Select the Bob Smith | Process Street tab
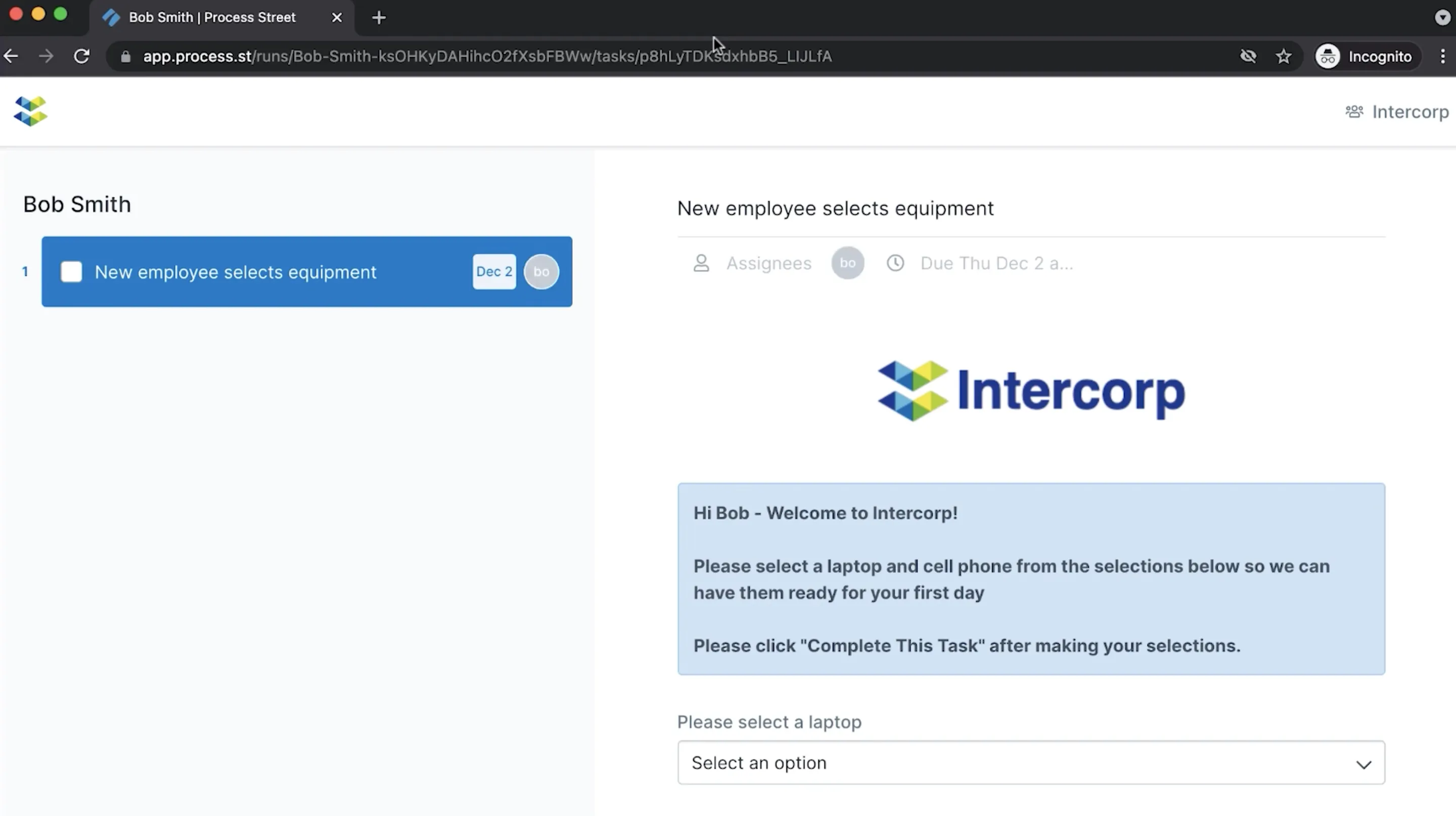This screenshot has width=1456, height=816. click(221, 18)
